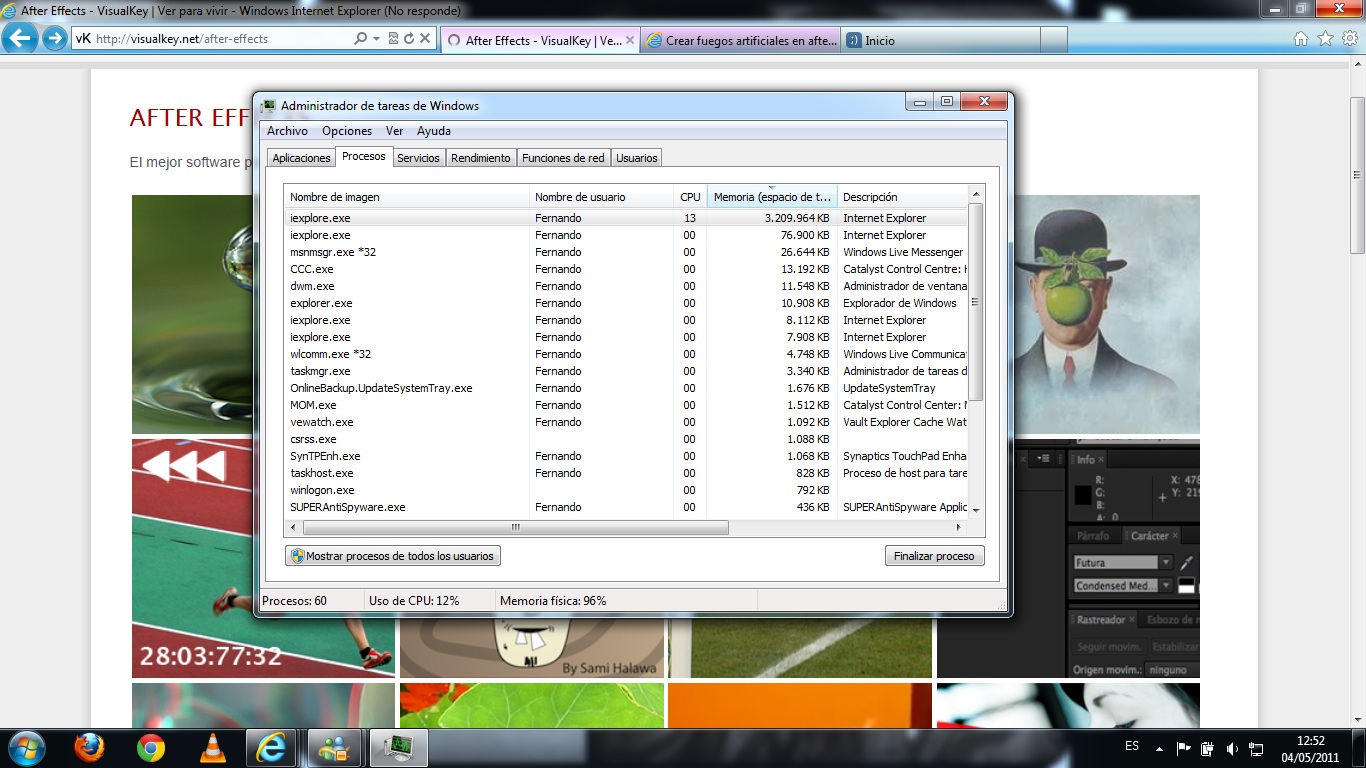This screenshot has height=768, width=1366.
Task: Sort by the Memoria column header
Action: [772, 197]
